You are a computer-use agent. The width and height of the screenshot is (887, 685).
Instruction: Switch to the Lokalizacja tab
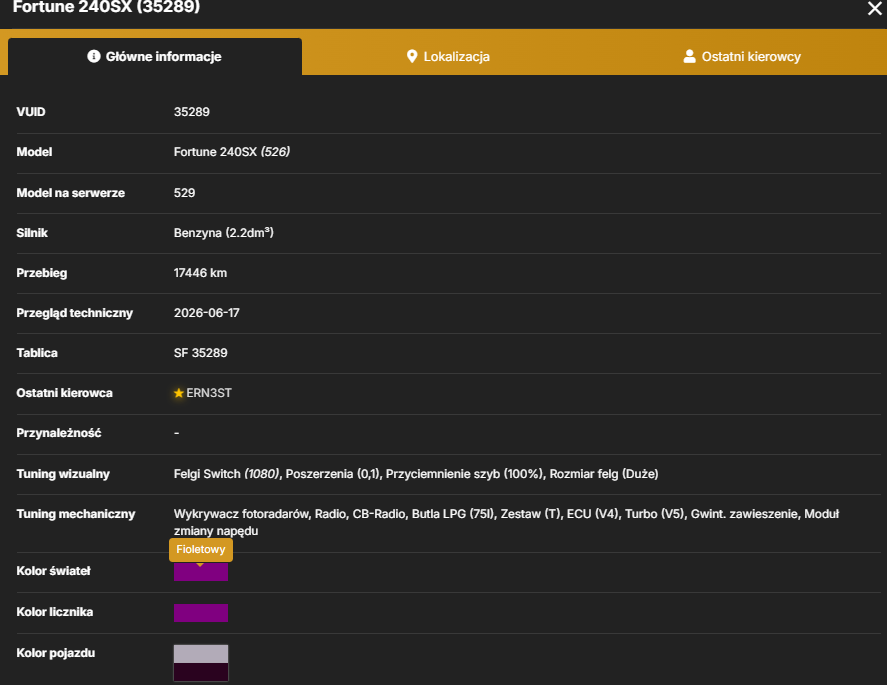point(448,57)
